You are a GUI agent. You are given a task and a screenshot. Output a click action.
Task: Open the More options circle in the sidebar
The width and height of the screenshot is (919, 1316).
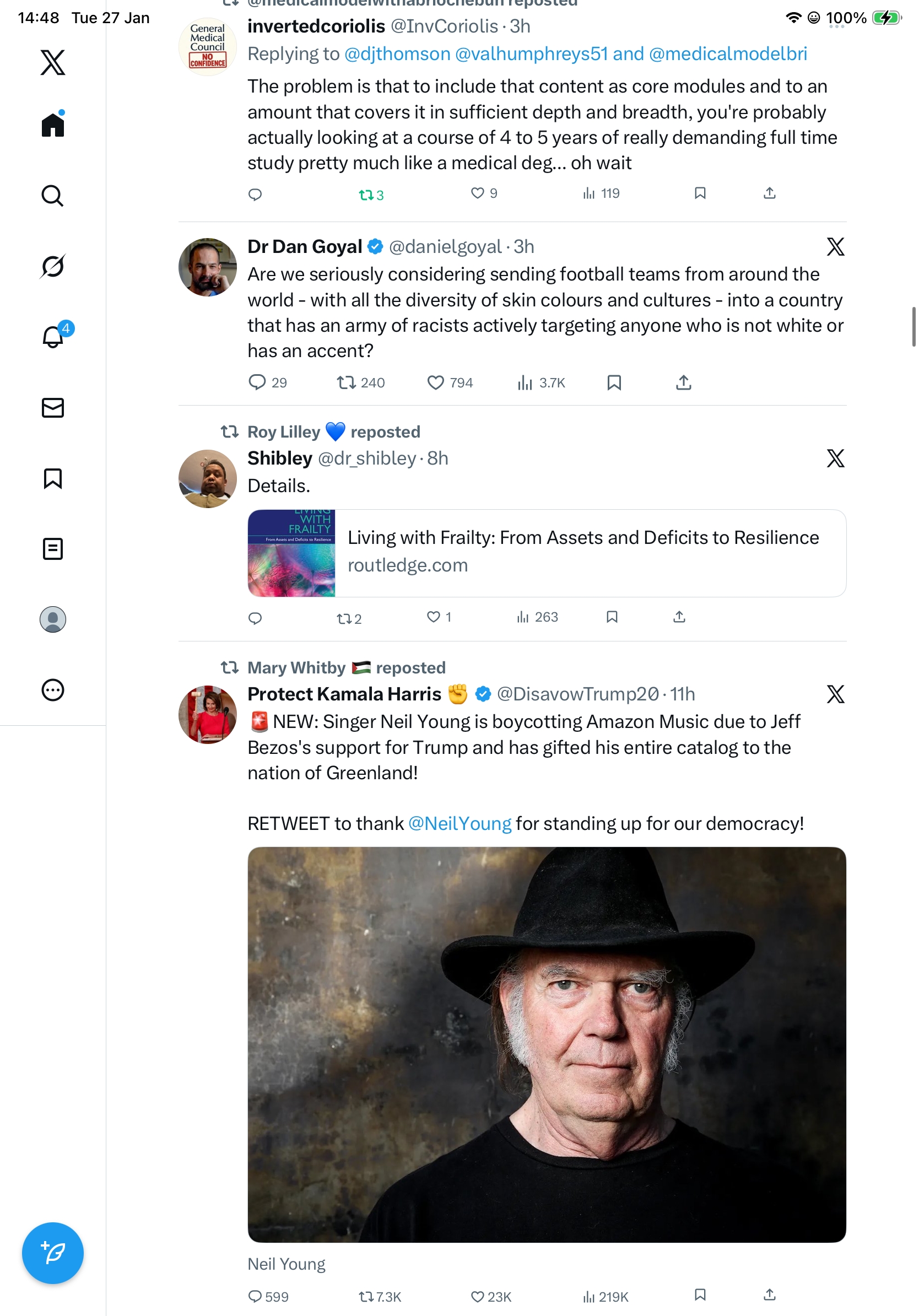(x=53, y=690)
